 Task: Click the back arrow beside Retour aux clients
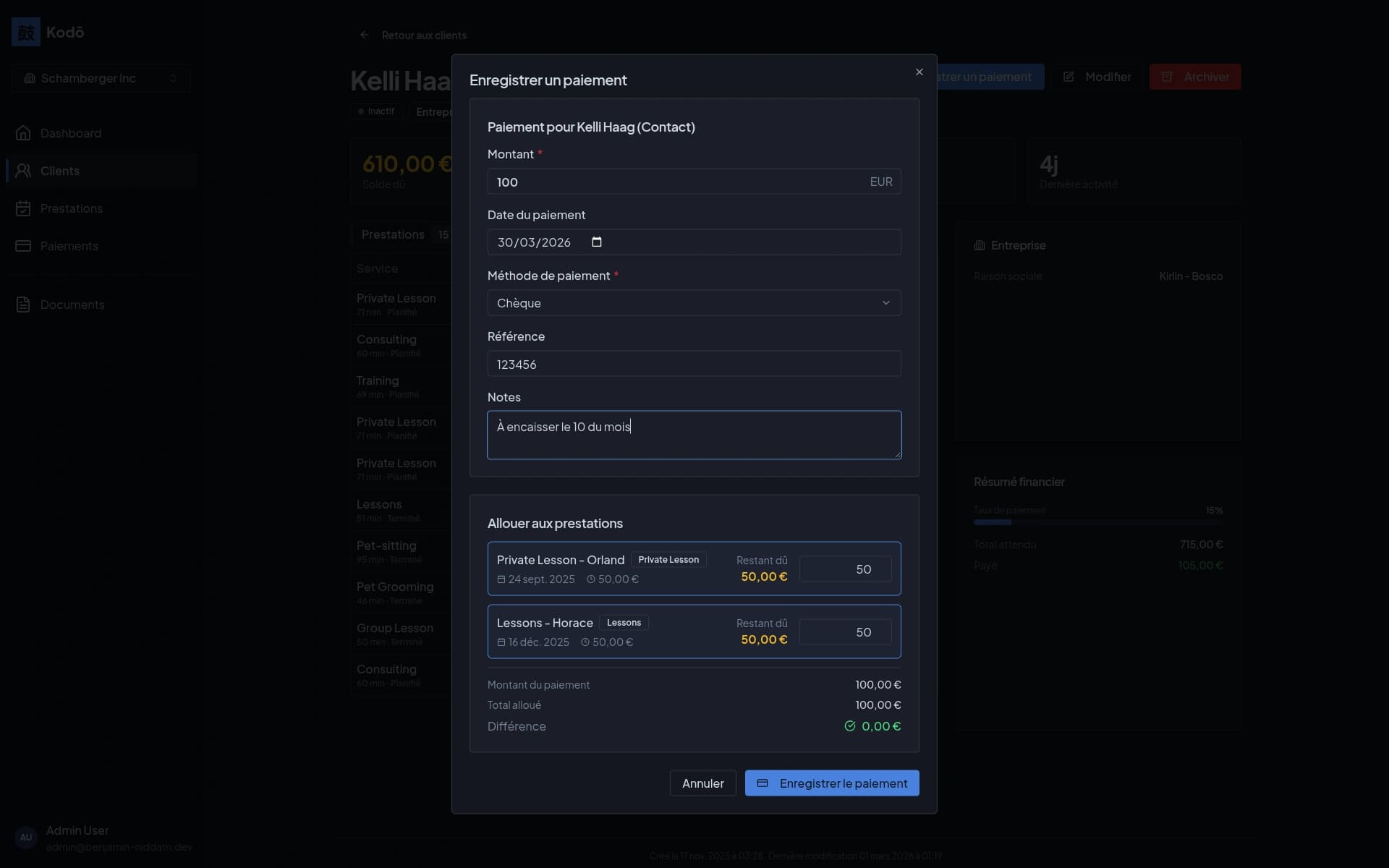click(364, 35)
